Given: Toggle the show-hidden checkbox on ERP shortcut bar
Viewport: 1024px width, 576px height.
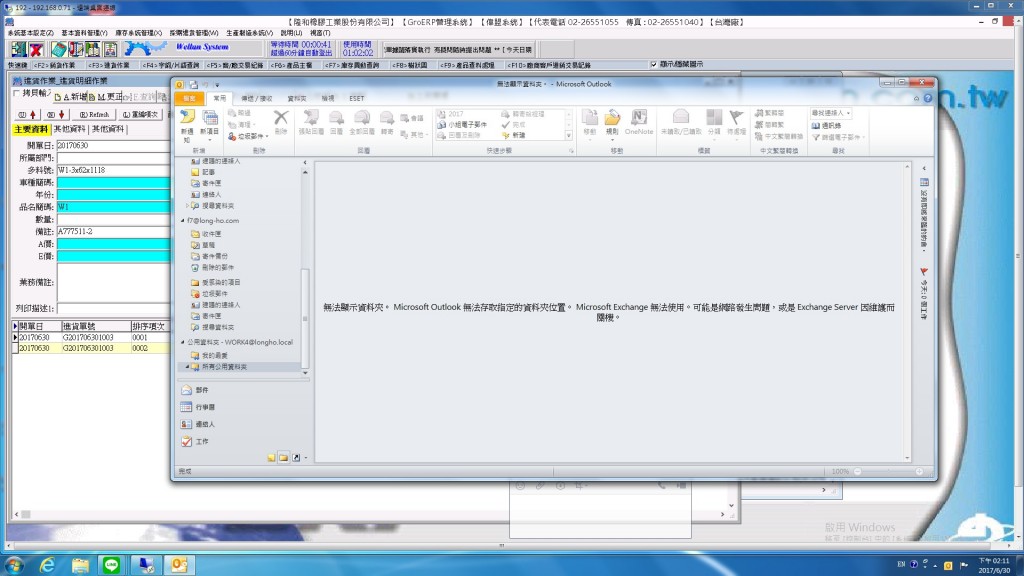Looking at the screenshot, I should (654, 65).
